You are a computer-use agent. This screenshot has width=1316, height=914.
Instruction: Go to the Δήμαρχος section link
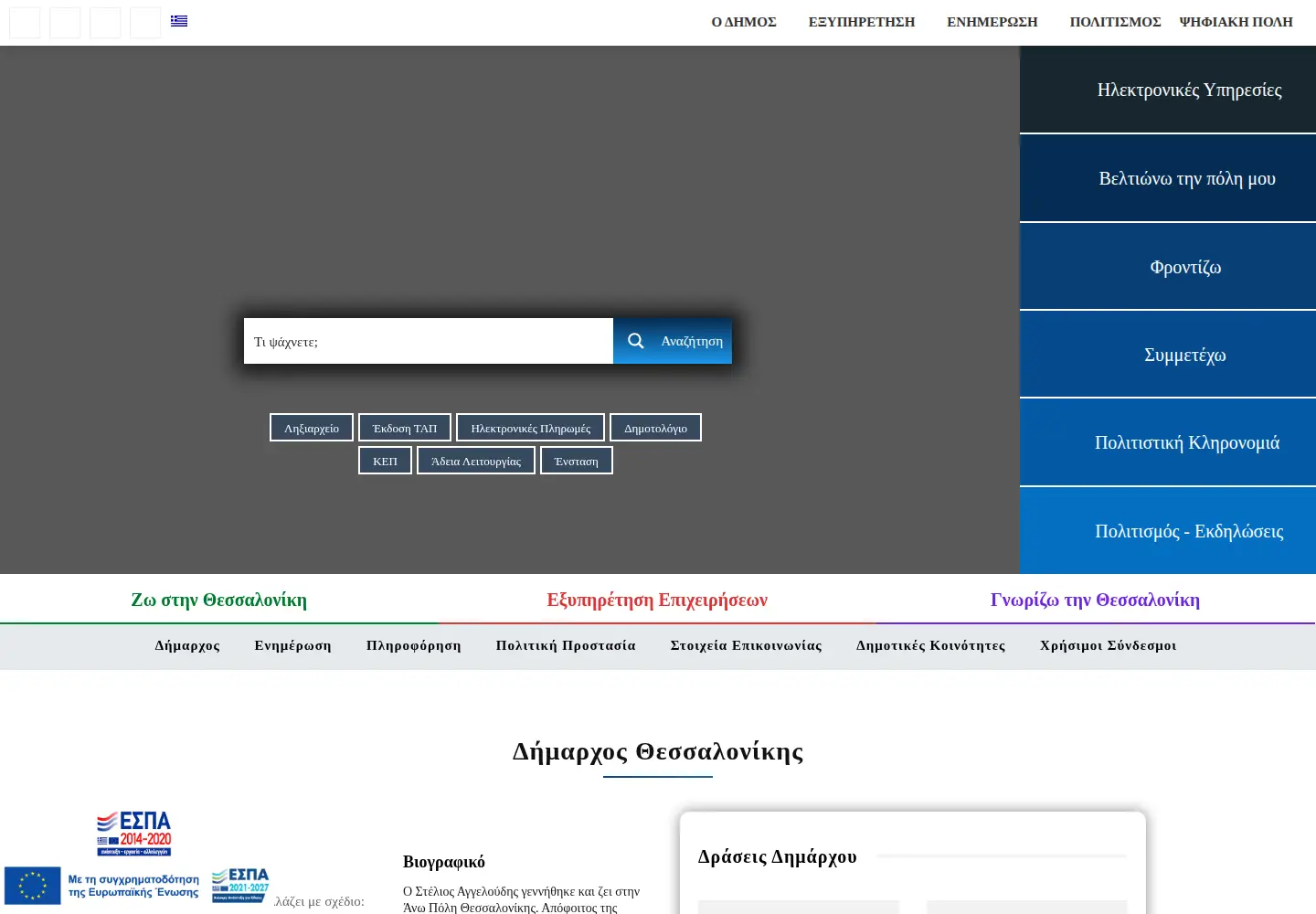187,645
